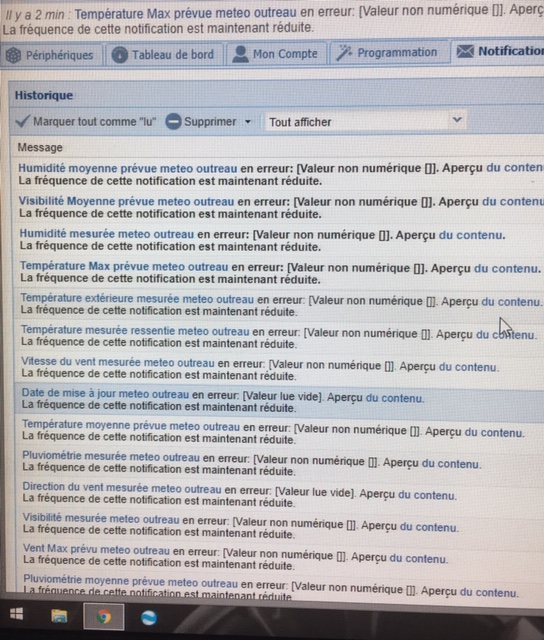Click the Windows Start button

[16, 614]
